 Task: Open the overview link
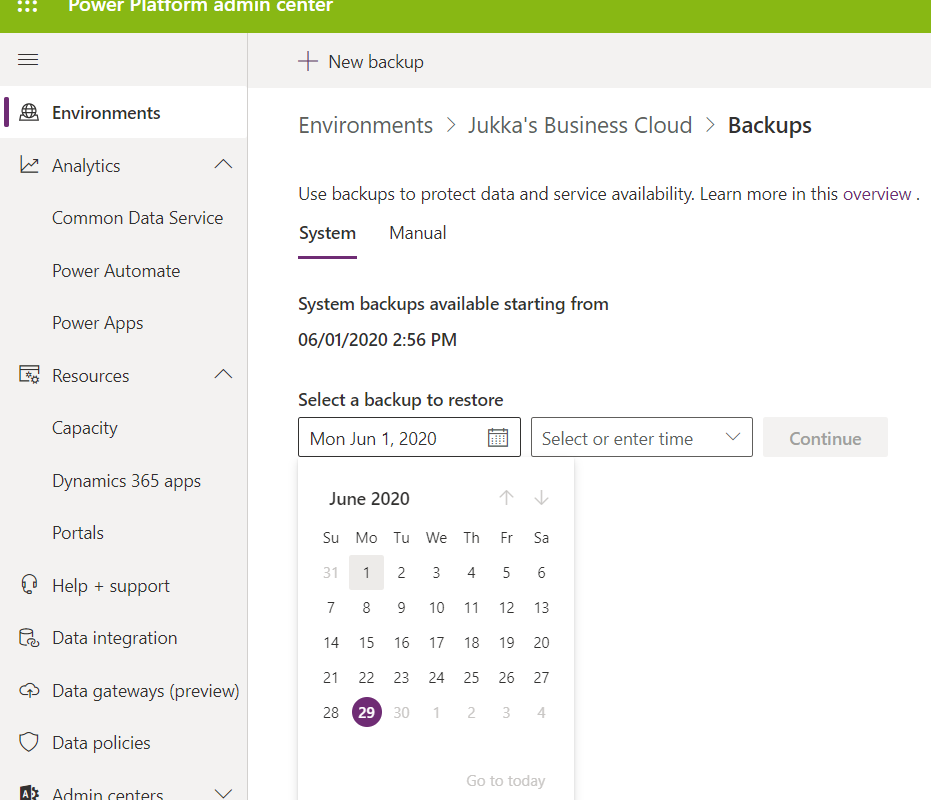click(x=877, y=194)
